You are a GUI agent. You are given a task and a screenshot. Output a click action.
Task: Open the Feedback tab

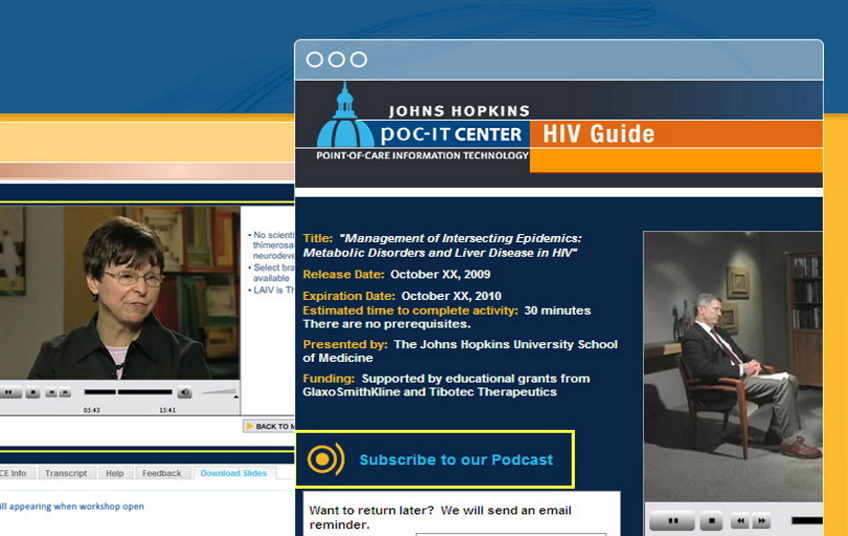(x=162, y=473)
